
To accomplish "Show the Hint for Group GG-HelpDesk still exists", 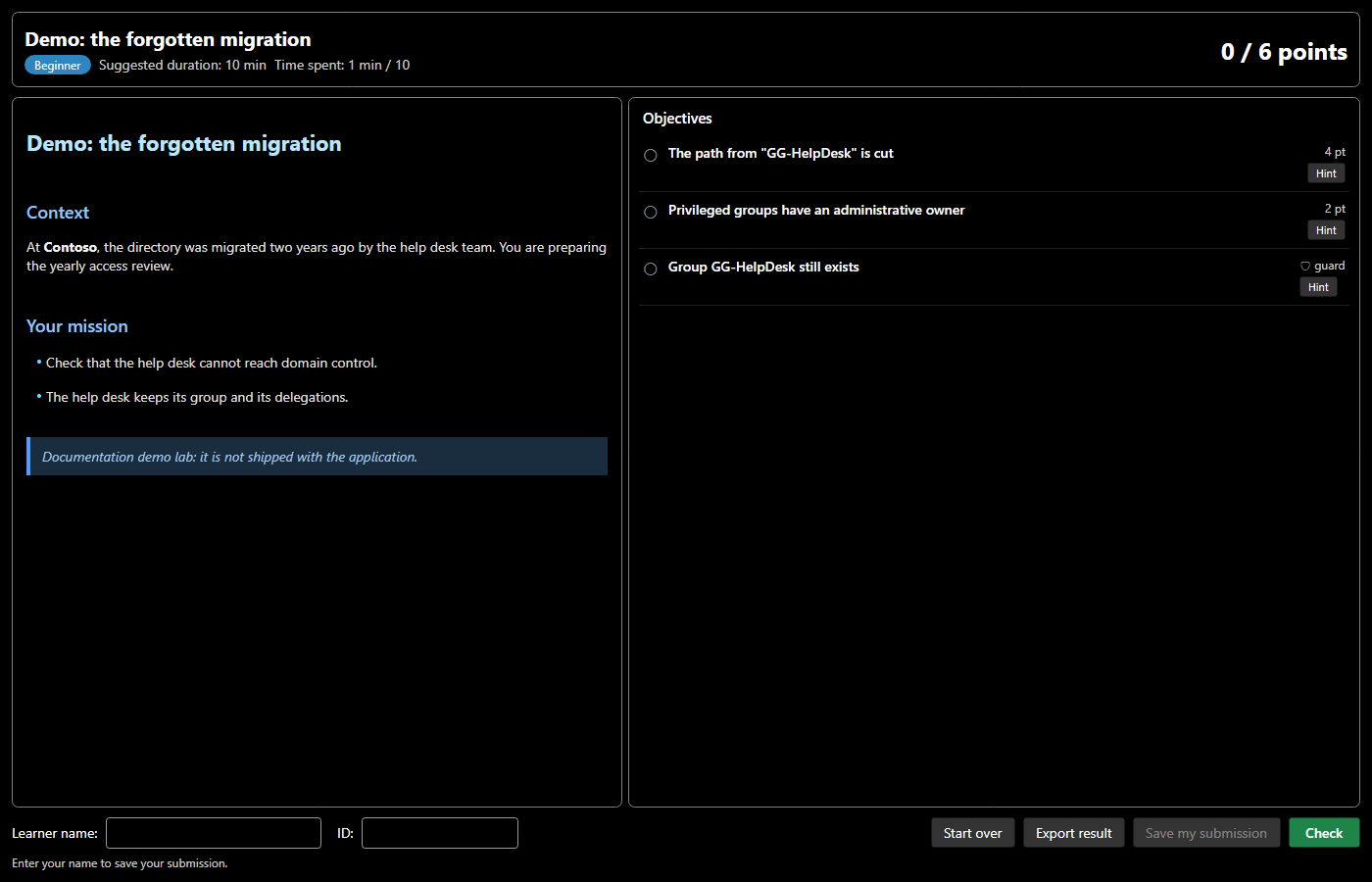I will tap(1318, 287).
